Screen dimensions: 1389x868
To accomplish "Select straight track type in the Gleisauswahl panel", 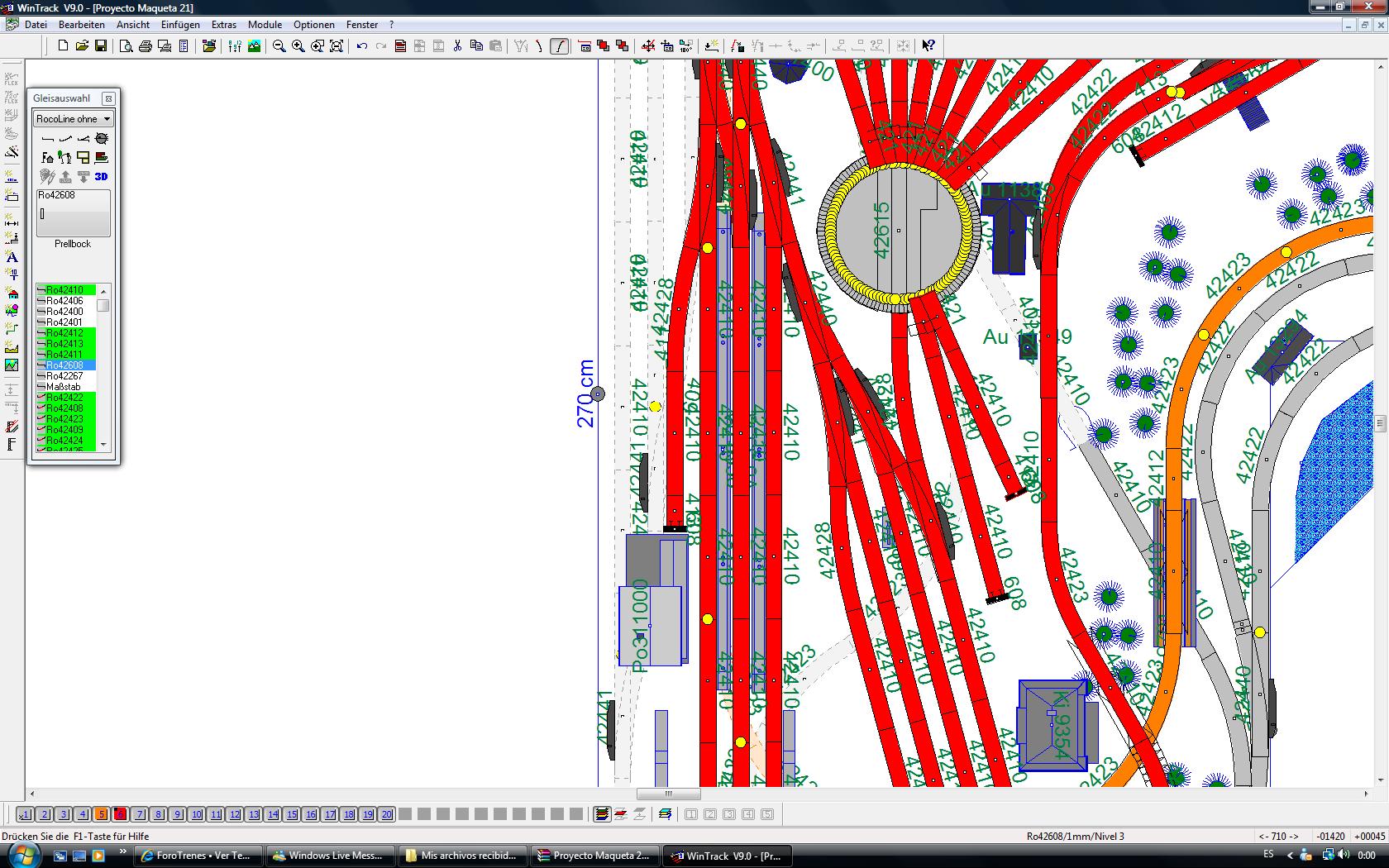I will 47,138.
